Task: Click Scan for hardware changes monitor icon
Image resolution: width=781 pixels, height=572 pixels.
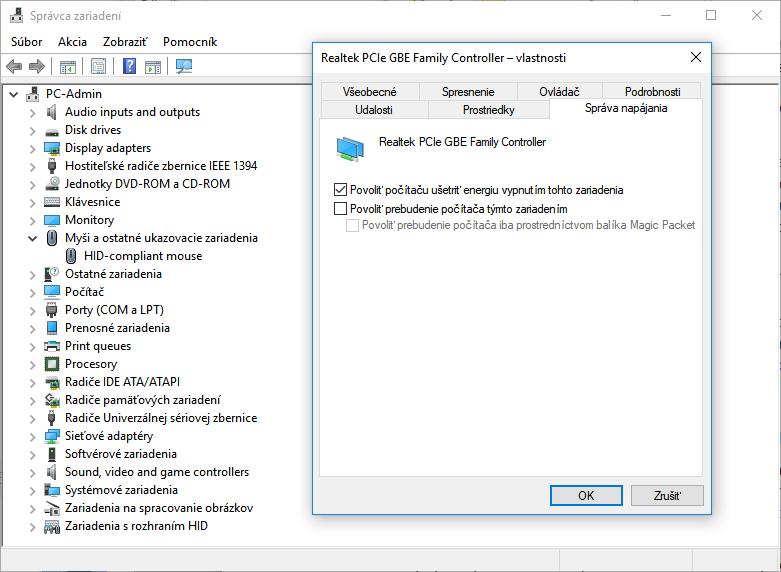Action: [x=184, y=67]
